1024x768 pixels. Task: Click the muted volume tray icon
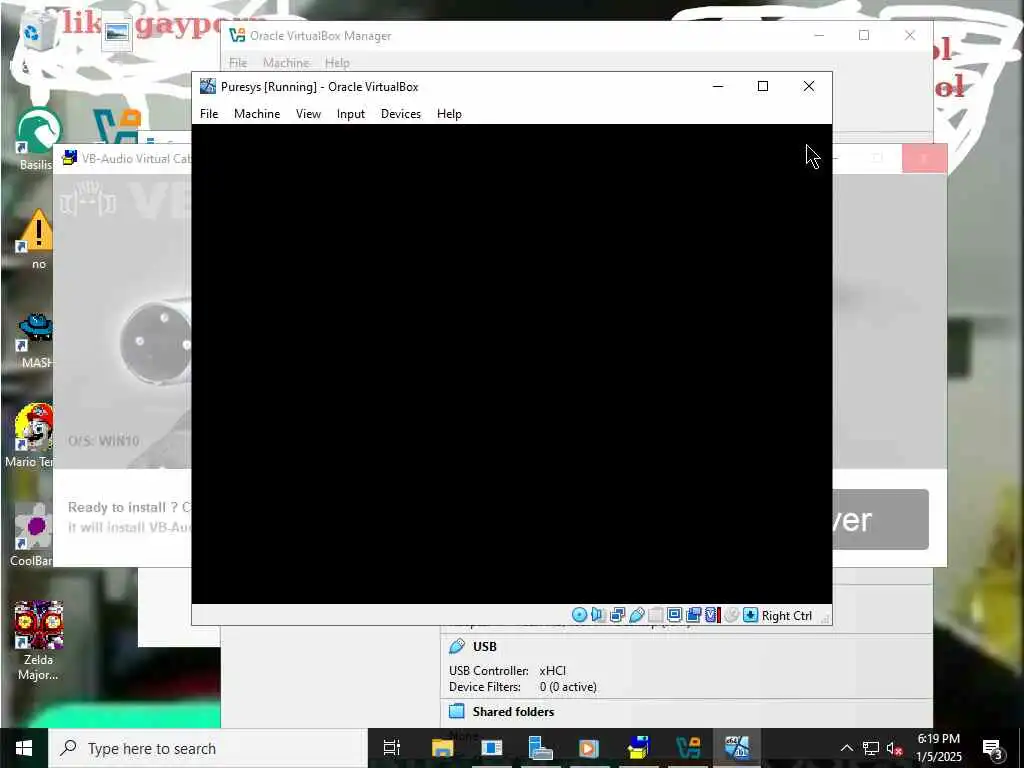894,748
